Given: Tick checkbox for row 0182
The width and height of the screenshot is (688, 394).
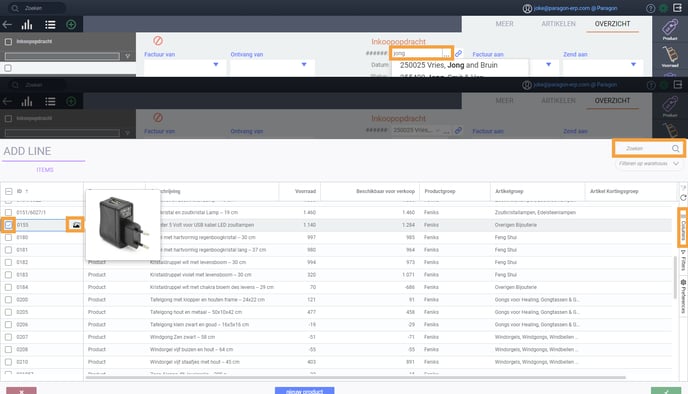Looking at the screenshot, I should (x=8, y=262).
